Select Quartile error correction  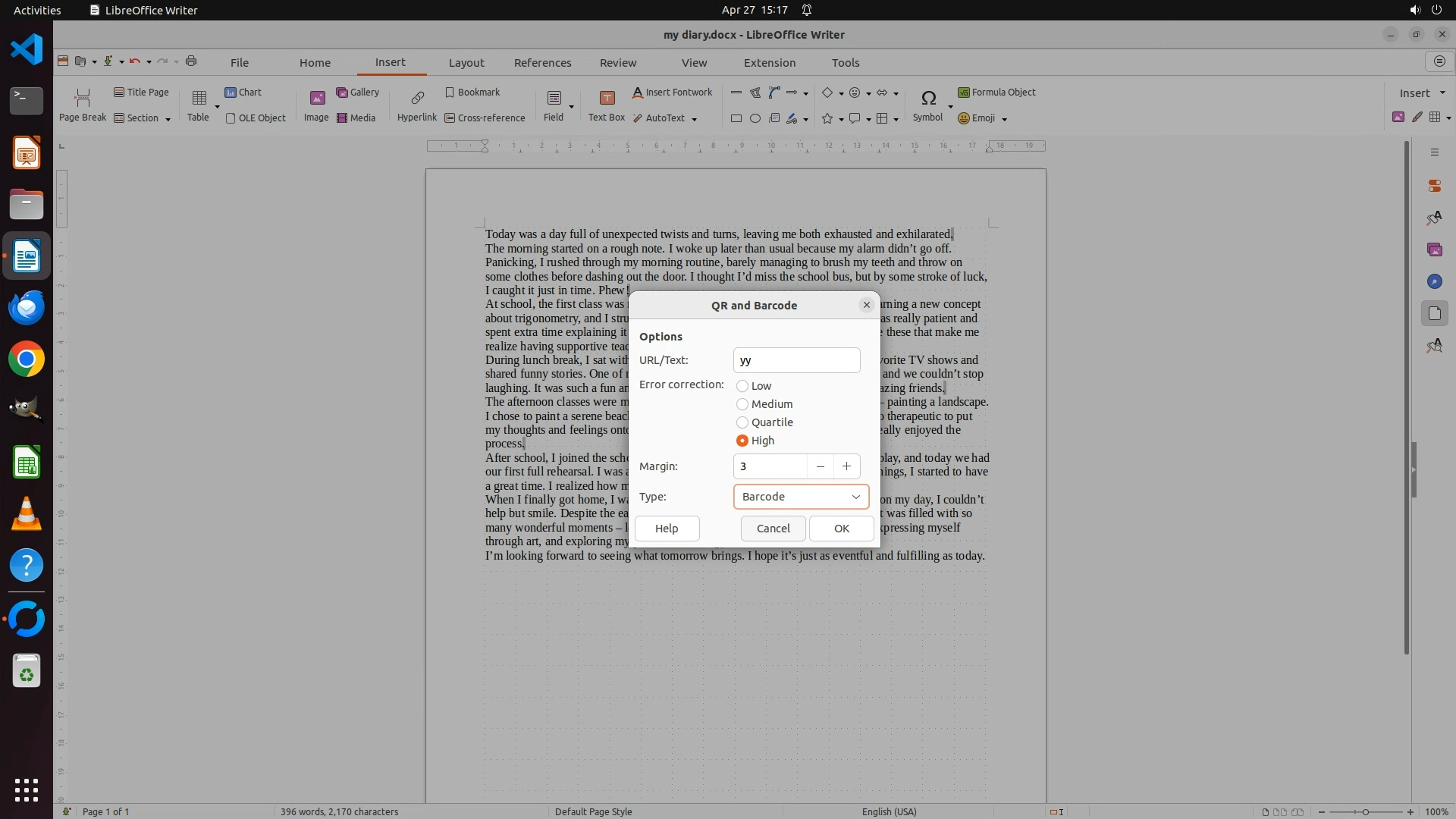click(x=742, y=422)
